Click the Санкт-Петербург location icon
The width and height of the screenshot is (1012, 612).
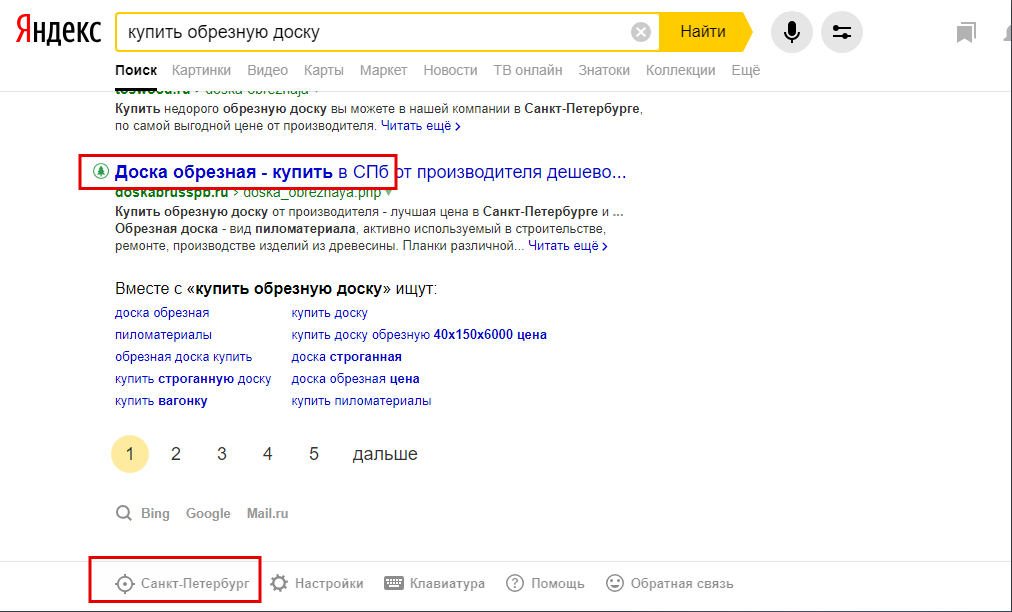coord(124,583)
